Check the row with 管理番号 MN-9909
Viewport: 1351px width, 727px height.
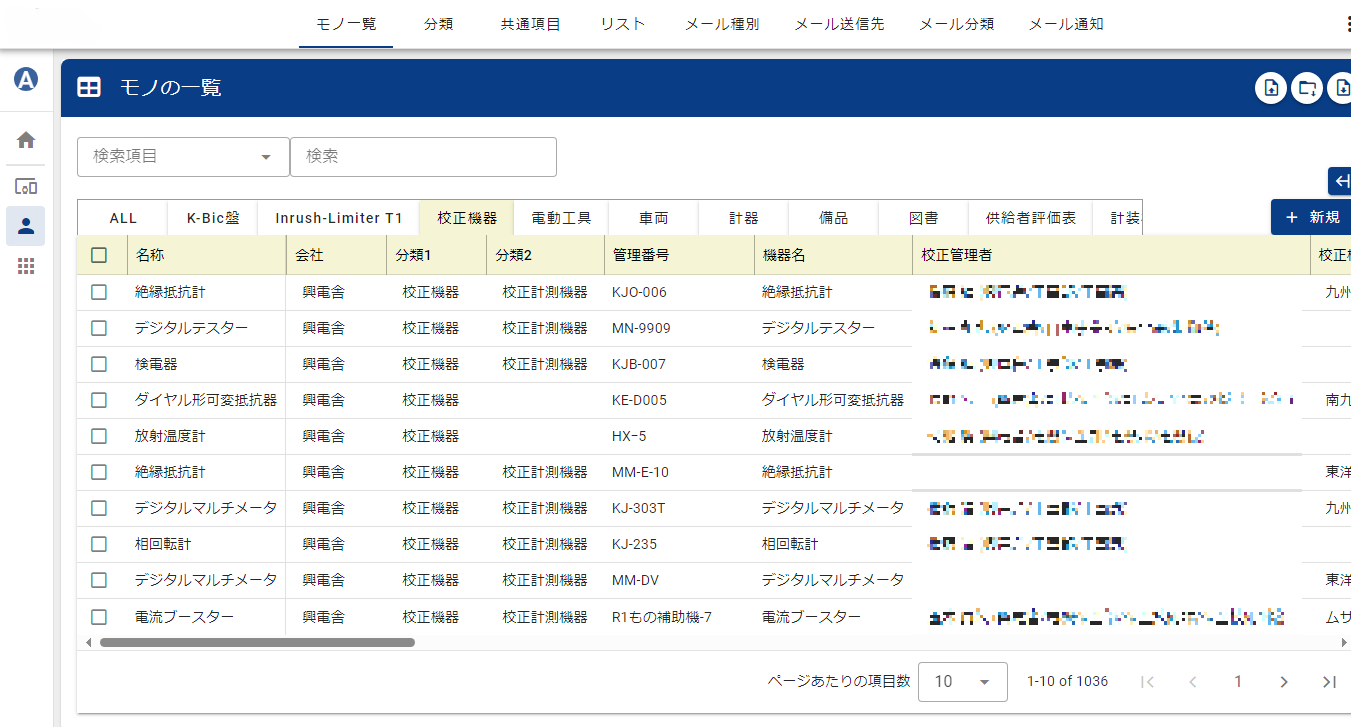tap(99, 328)
